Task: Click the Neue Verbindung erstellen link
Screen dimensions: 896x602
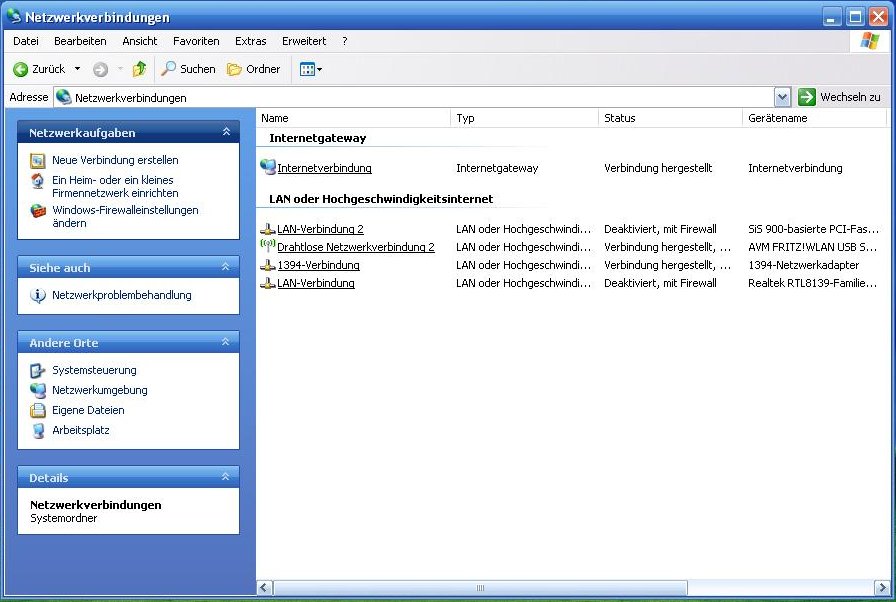Action: tap(115, 160)
